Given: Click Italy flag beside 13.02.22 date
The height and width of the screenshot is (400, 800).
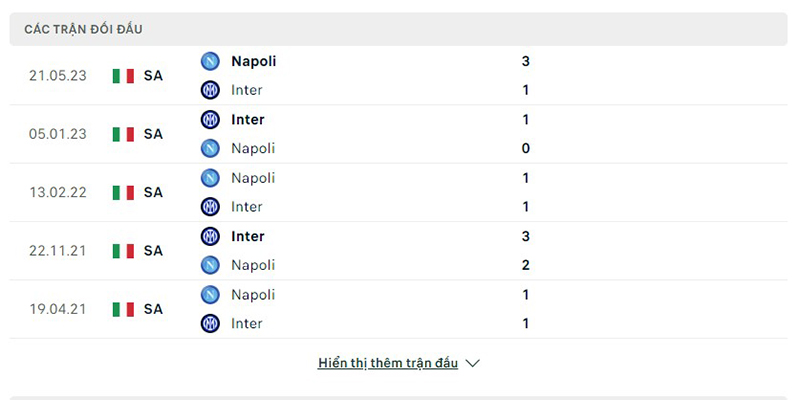Looking at the screenshot, I should 123,192.
